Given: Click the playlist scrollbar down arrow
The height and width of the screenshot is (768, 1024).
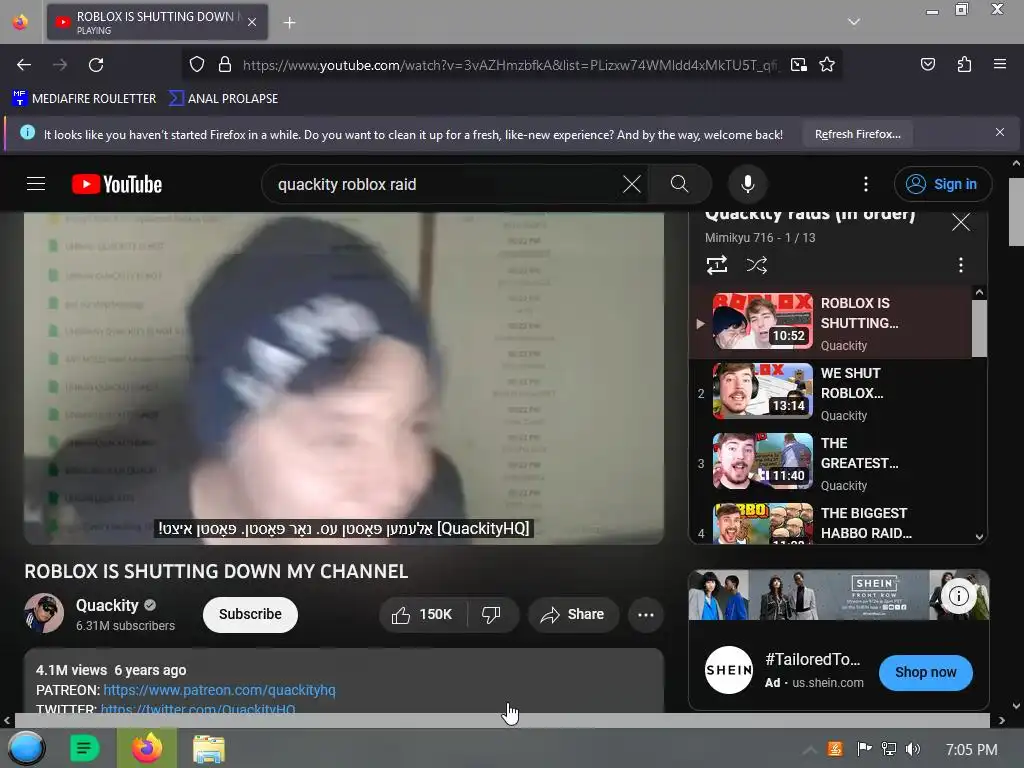Looking at the screenshot, I should point(979,536).
